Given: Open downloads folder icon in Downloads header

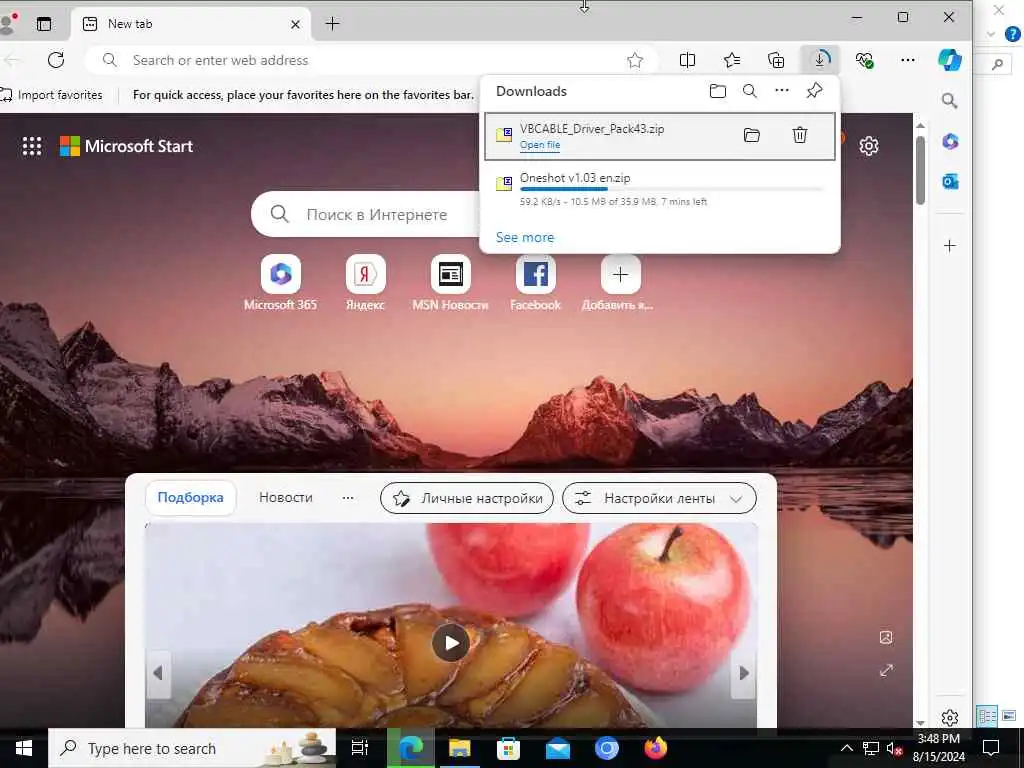Looking at the screenshot, I should pyautogui.click(x=718, y=91).
